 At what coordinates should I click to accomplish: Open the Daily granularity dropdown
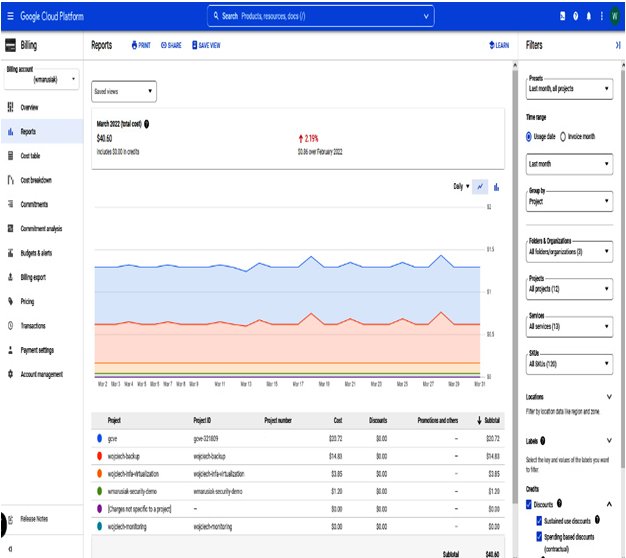461,186
